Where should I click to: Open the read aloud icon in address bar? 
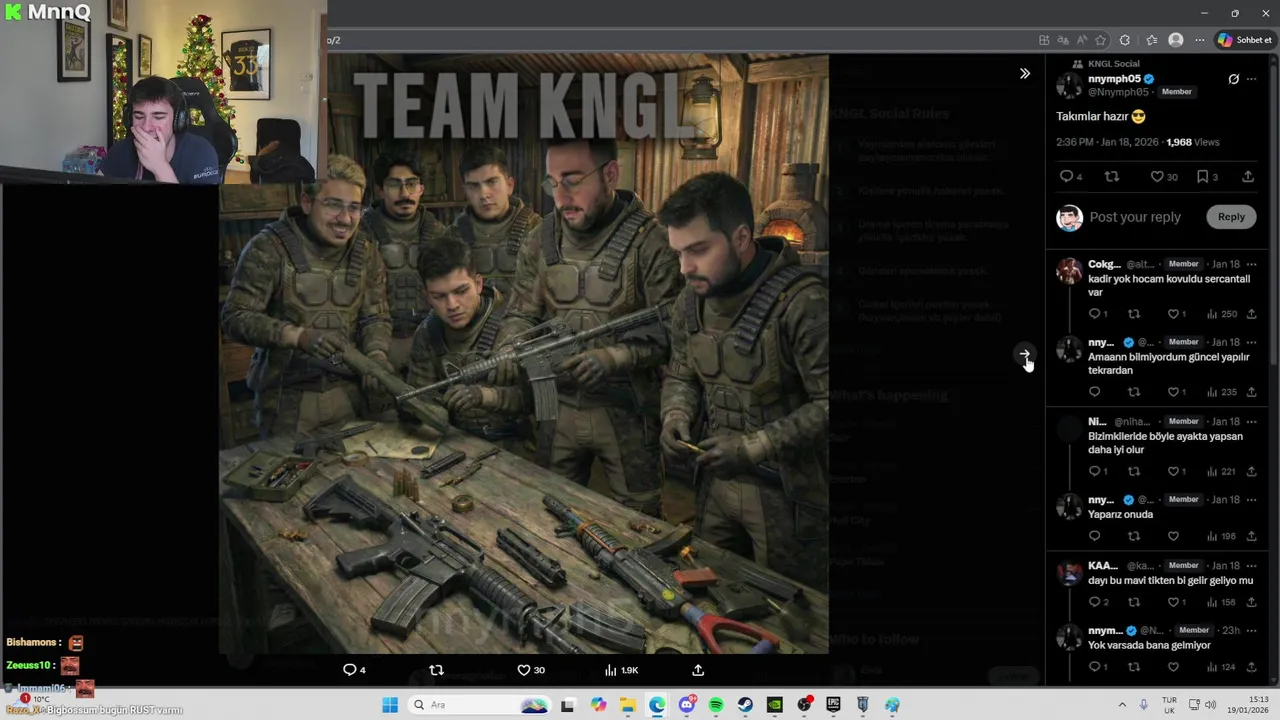tap(1081, 40)
